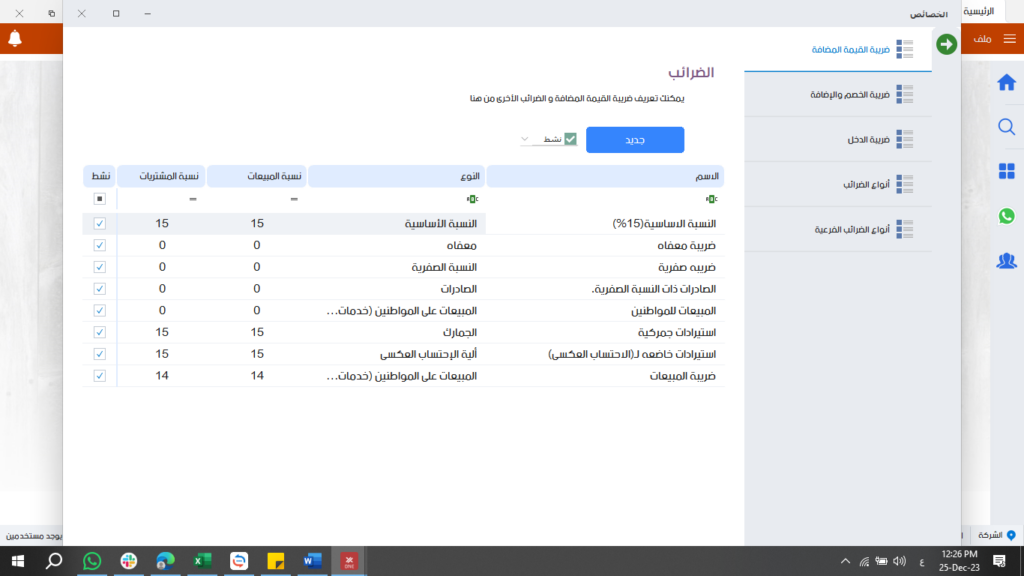Image resolution: width=1024 pixels, height=576 pixels.
Task: Click the Home icon on the right sidebar
Action: coord(1008,83)
